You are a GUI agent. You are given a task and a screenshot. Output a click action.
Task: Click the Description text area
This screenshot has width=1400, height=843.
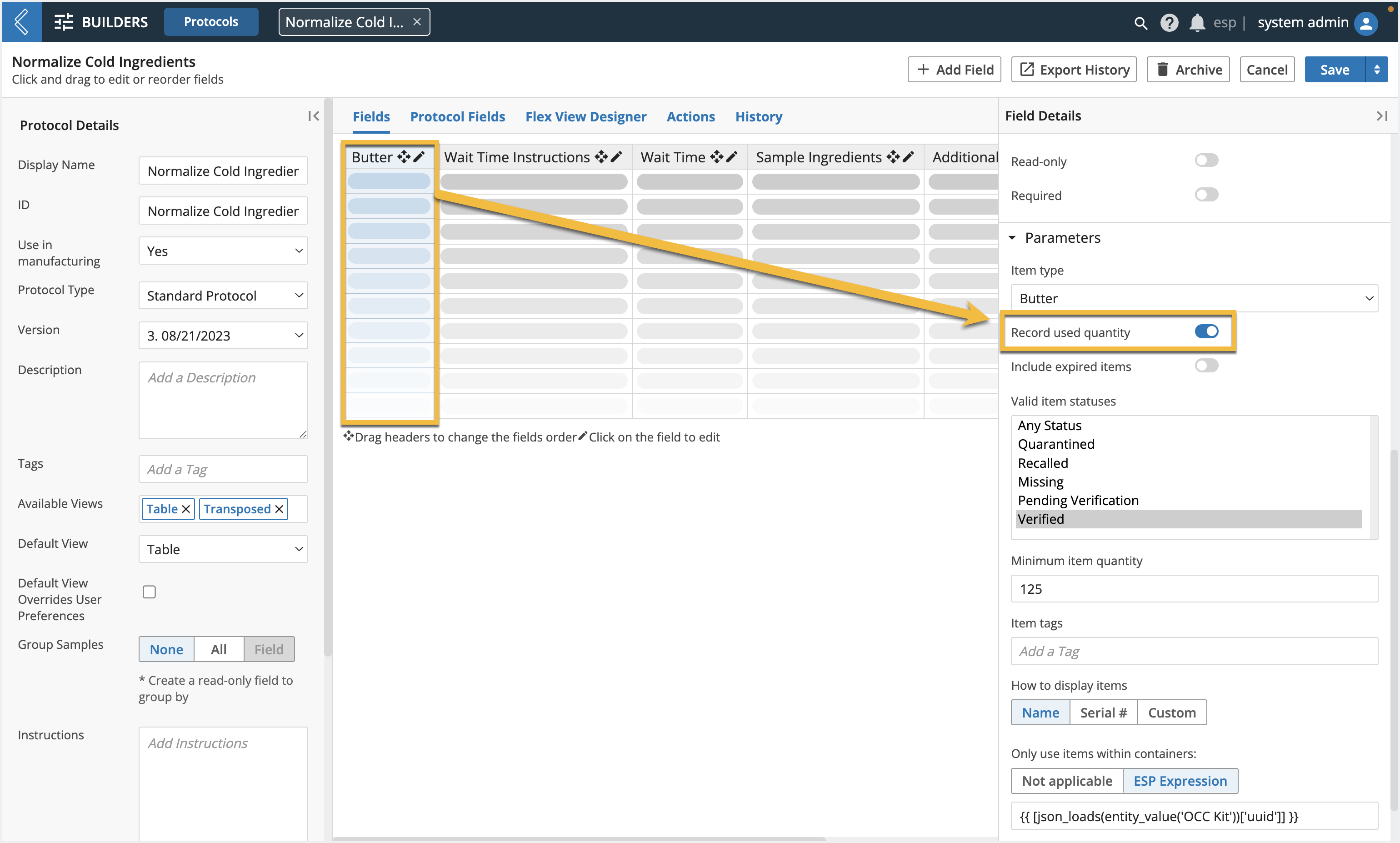(x=223, y=401)
